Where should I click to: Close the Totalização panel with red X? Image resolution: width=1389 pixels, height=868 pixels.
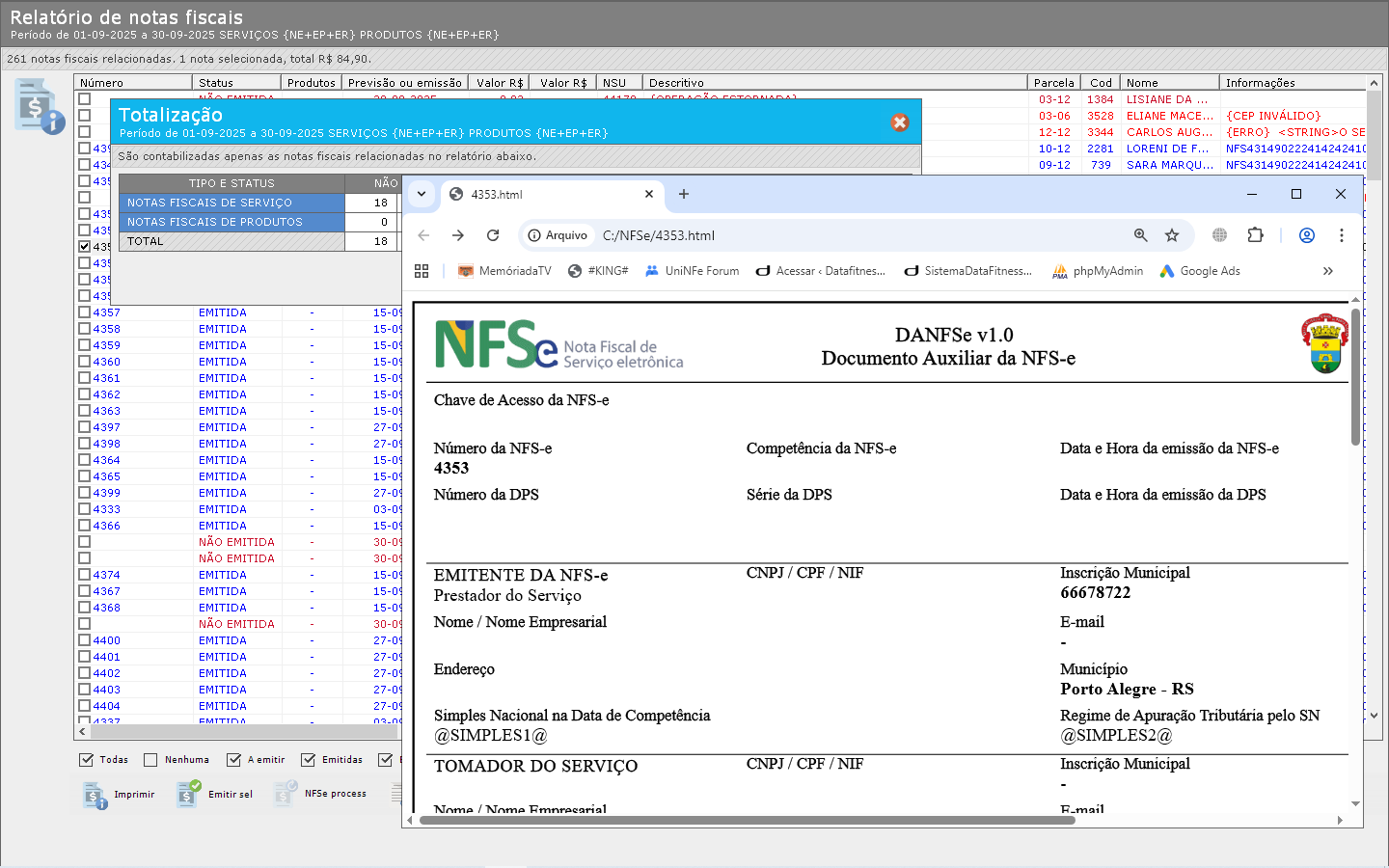pos(899,122)
